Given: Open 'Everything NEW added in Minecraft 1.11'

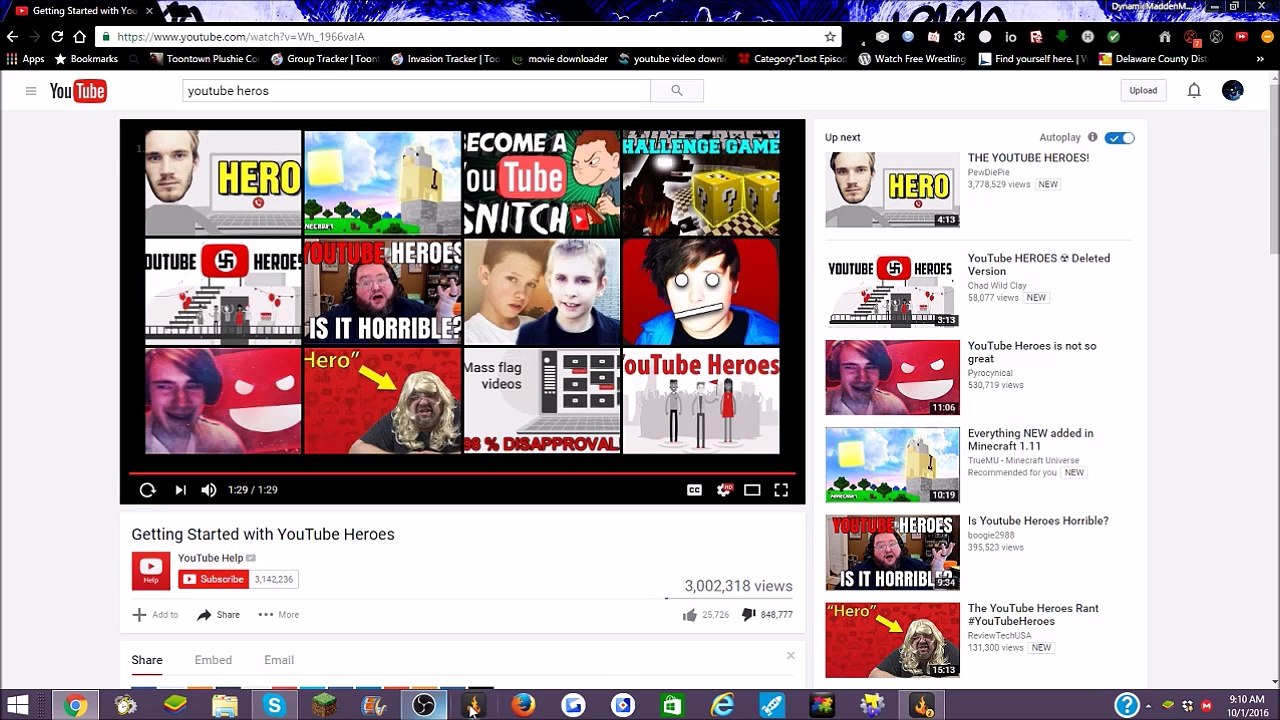Looking at the screenshot, I should (x=1030, y=440).
